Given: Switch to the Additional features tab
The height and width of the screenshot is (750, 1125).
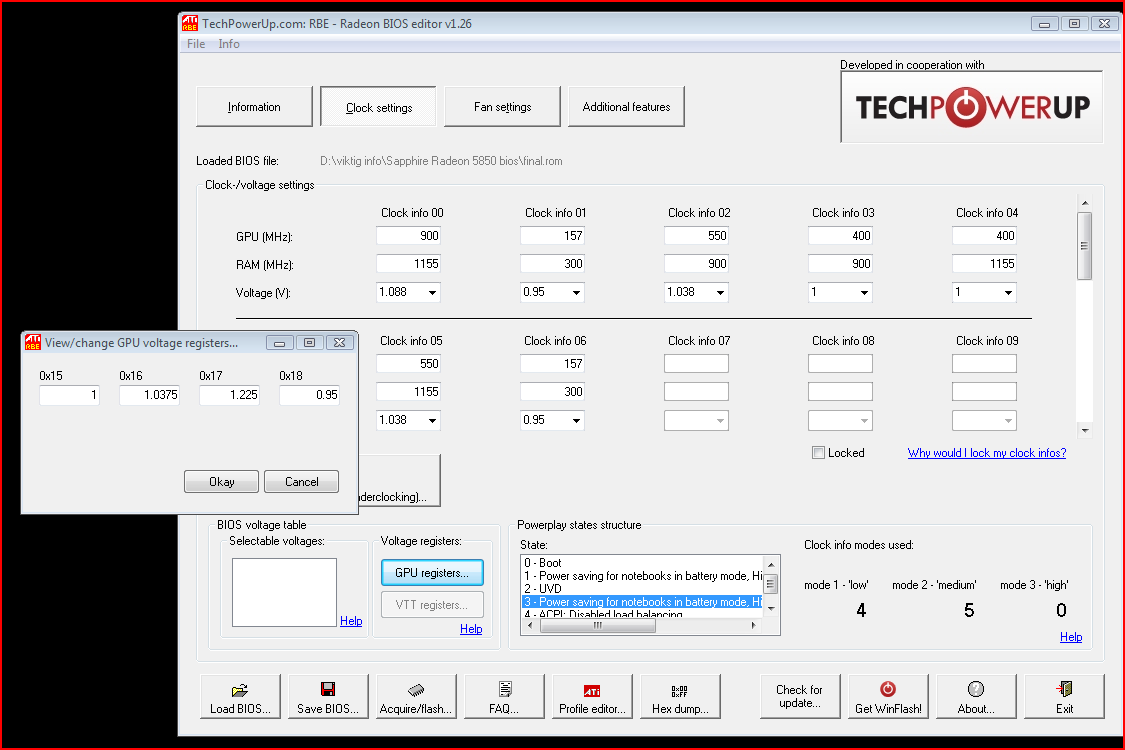Looking at the screenshot, I should point(626,107).
